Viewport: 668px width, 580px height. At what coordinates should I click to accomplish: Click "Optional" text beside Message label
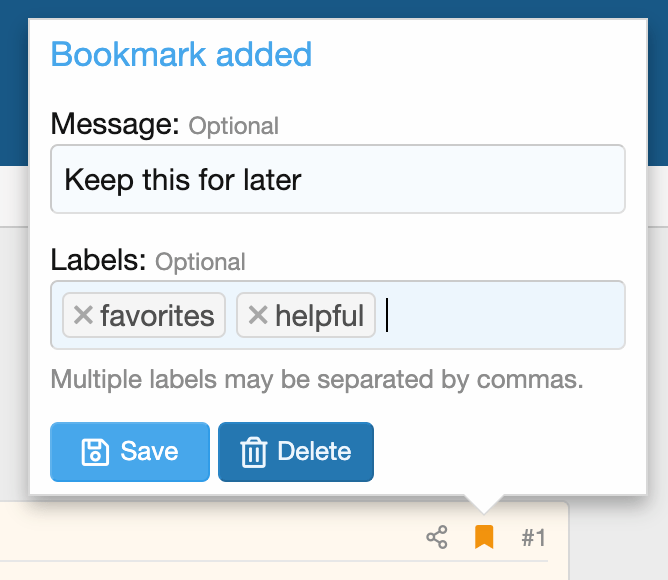pos(233,127)
